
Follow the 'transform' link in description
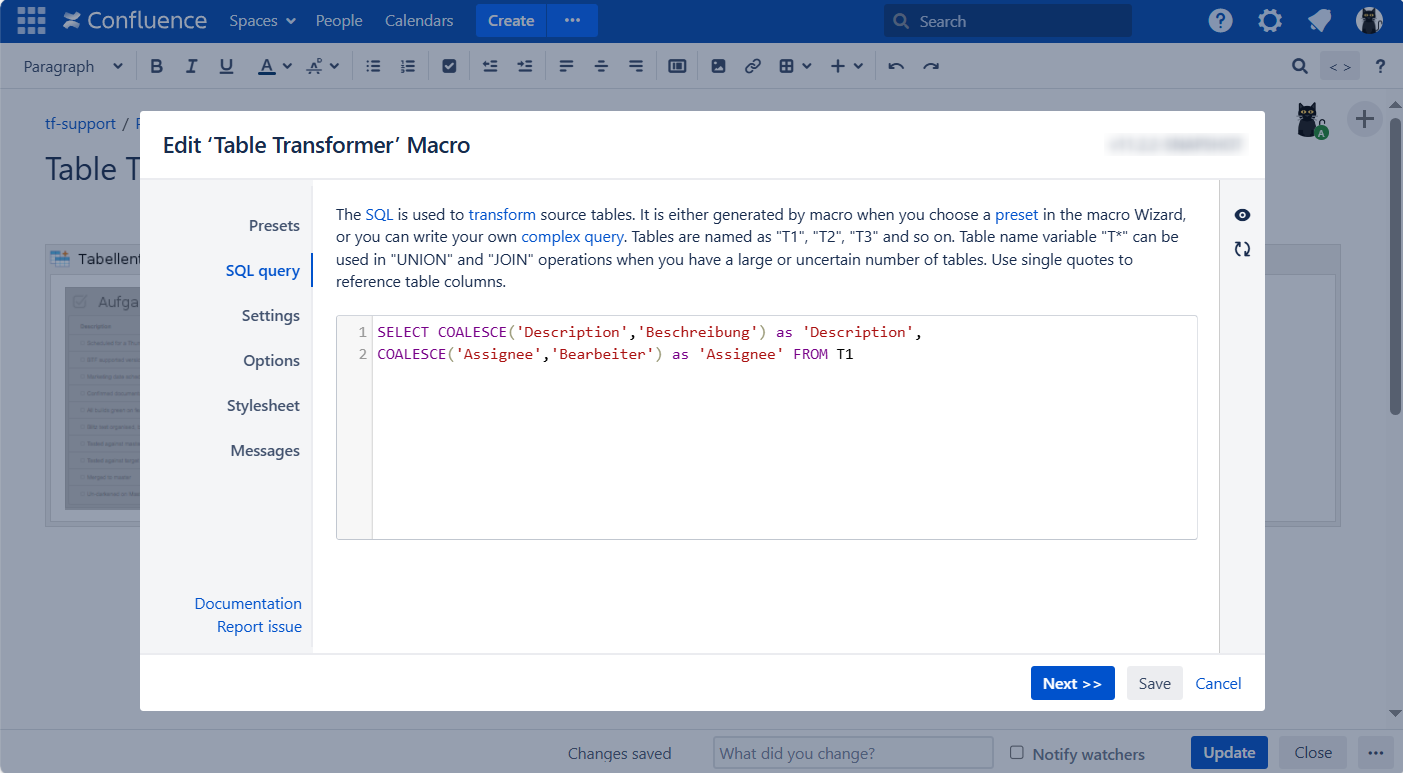(x=502, y=214)
